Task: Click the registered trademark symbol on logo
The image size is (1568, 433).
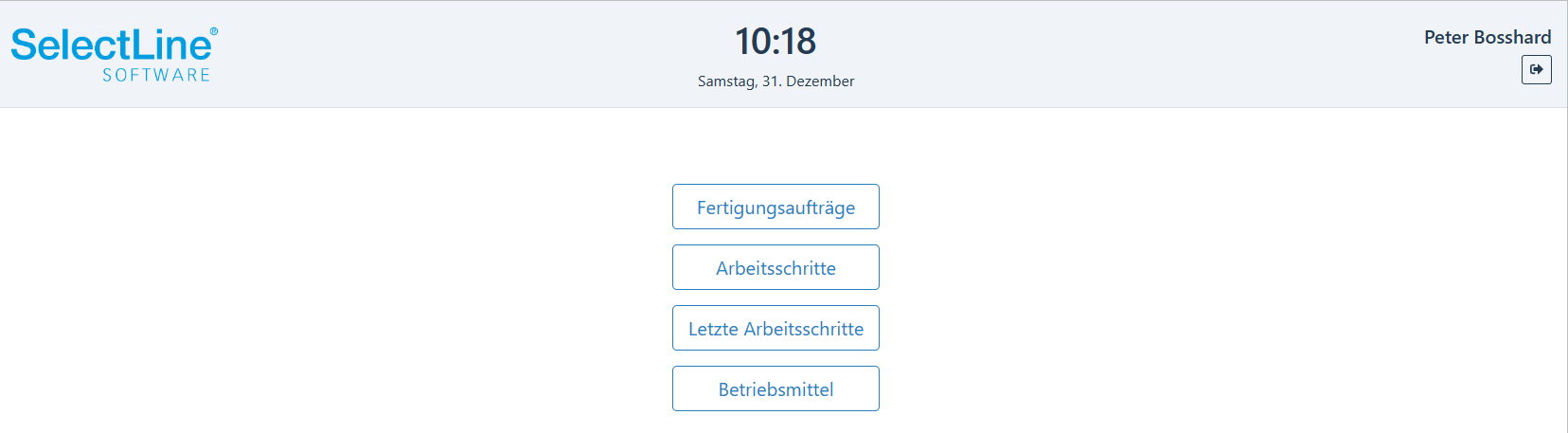Action: [214, 31]
